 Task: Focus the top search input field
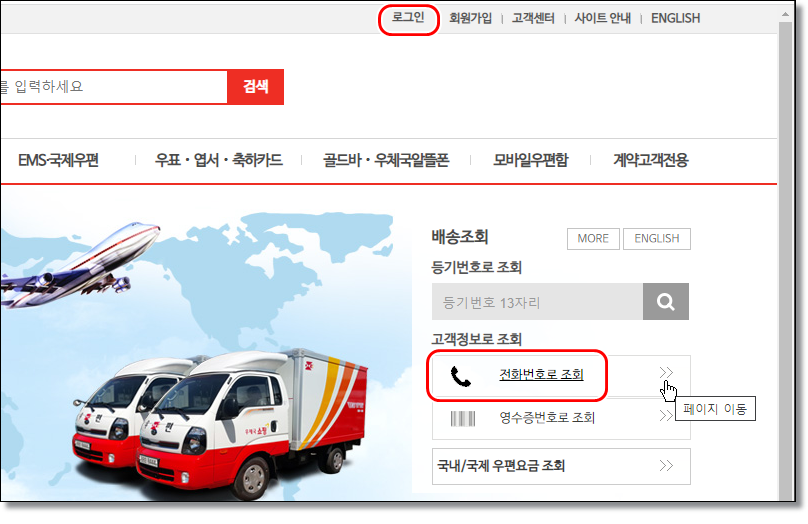113,87
